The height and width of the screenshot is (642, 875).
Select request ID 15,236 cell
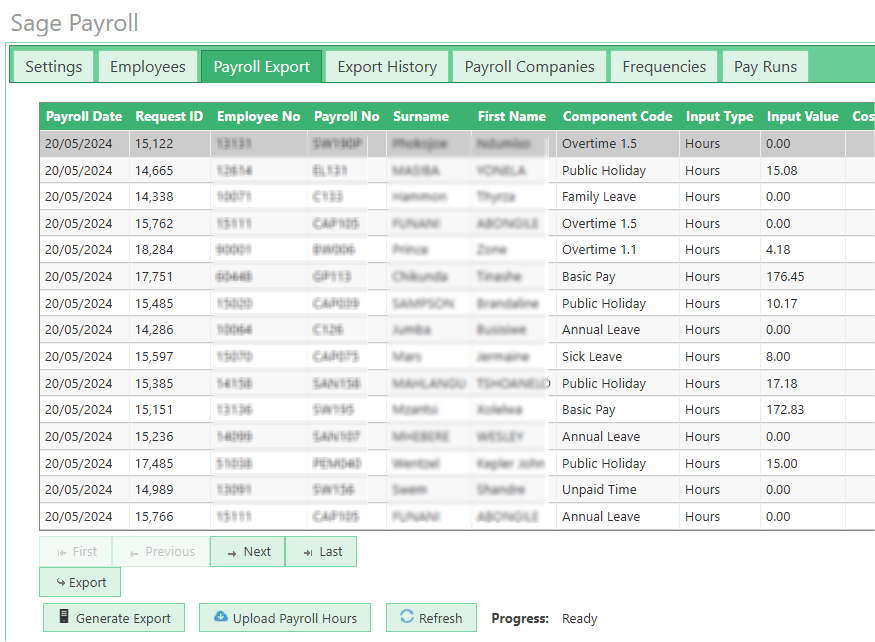coord(170,437)
